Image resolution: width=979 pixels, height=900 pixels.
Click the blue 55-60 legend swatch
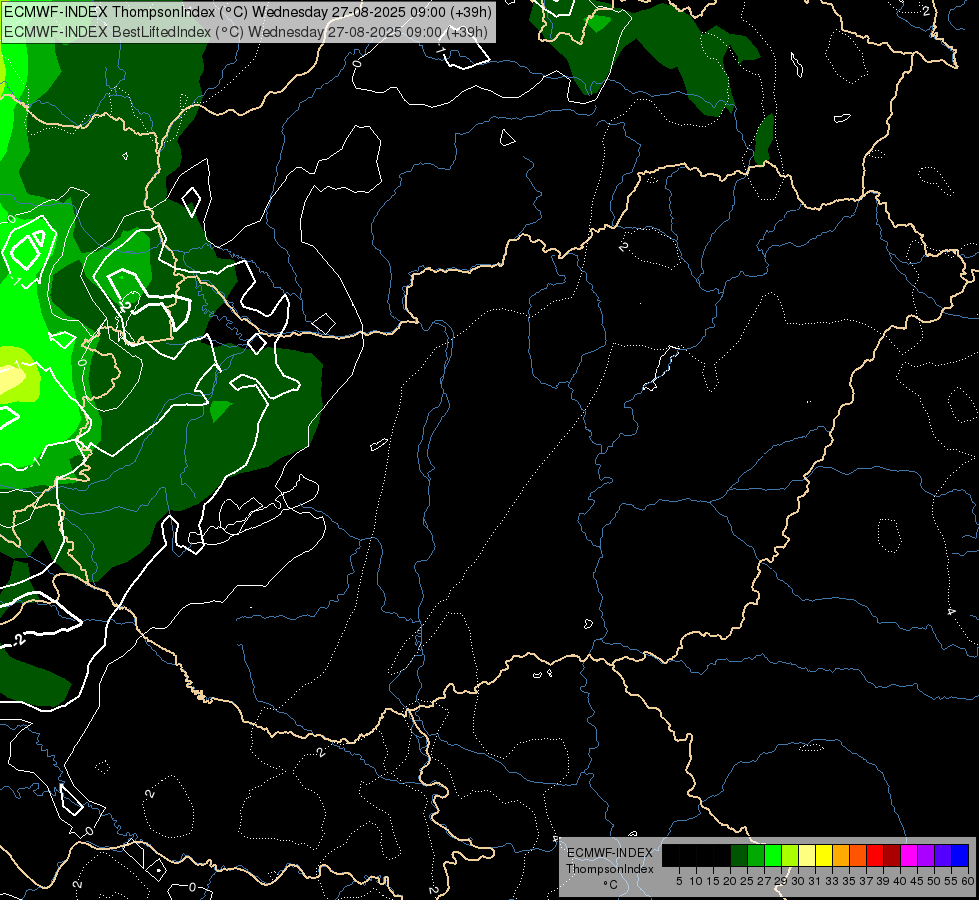[960, 855]
